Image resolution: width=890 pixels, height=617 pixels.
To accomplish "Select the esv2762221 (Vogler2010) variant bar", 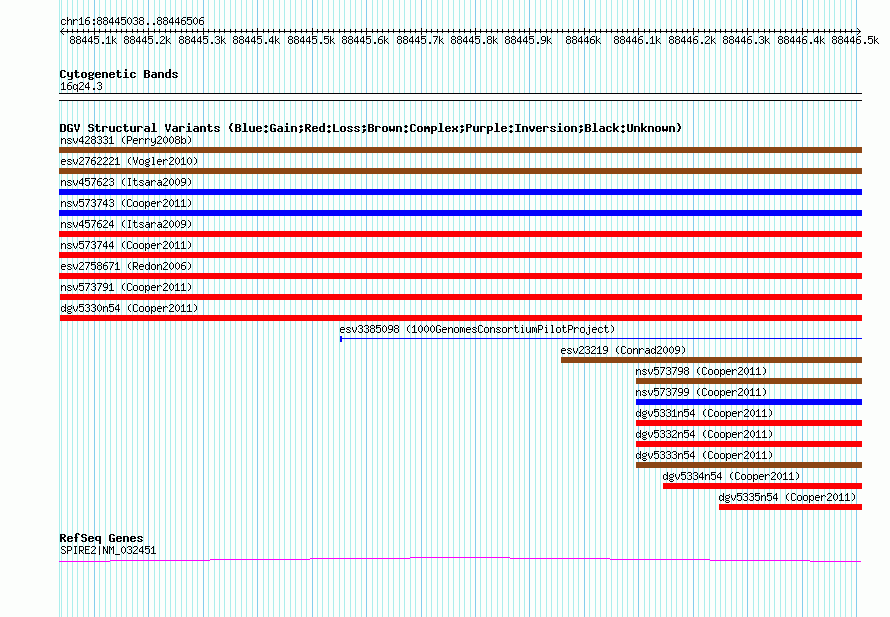I will [460, 171].
